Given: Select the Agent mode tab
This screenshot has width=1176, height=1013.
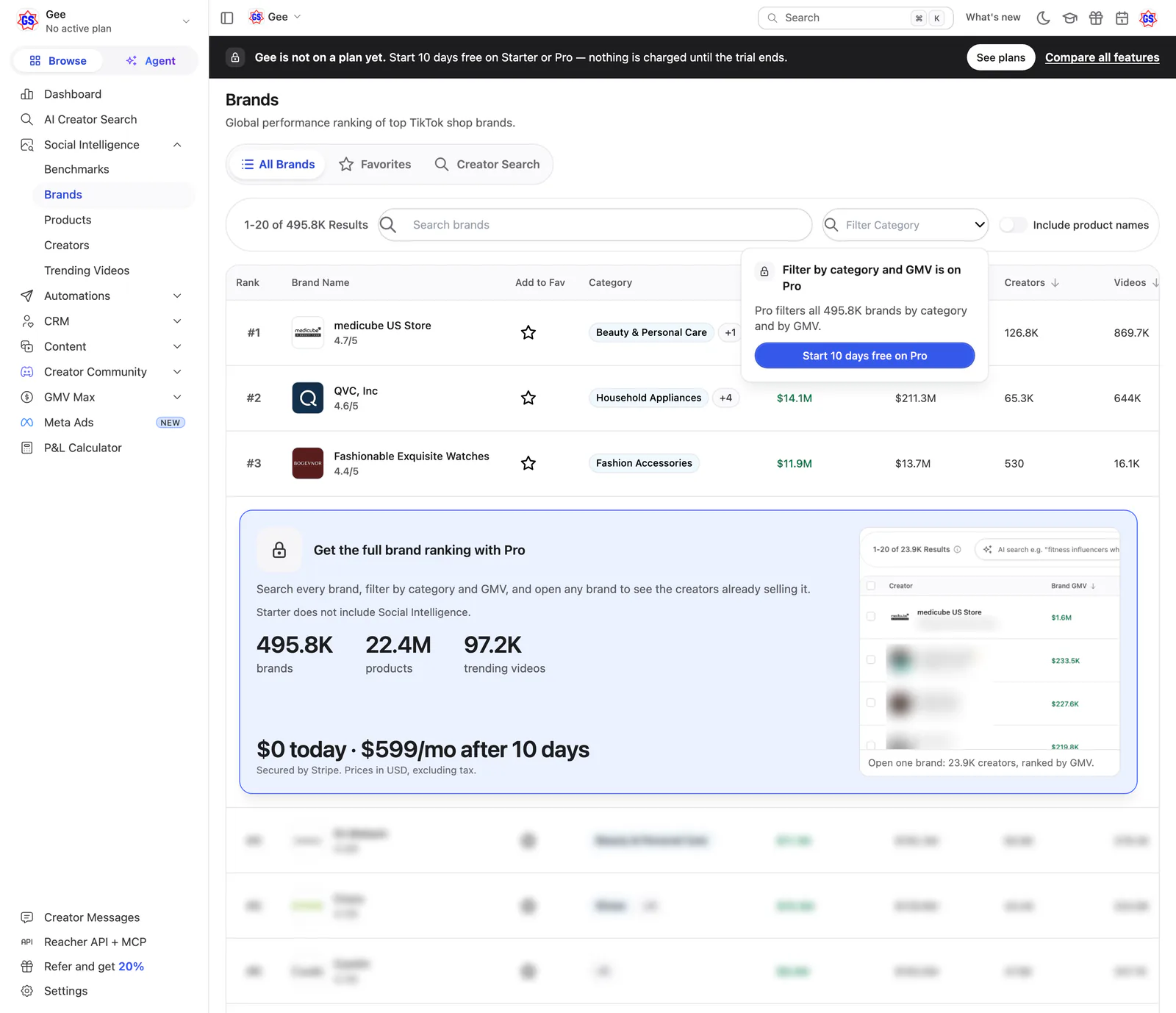Looking at the screenshot, I should click(151, 61).
